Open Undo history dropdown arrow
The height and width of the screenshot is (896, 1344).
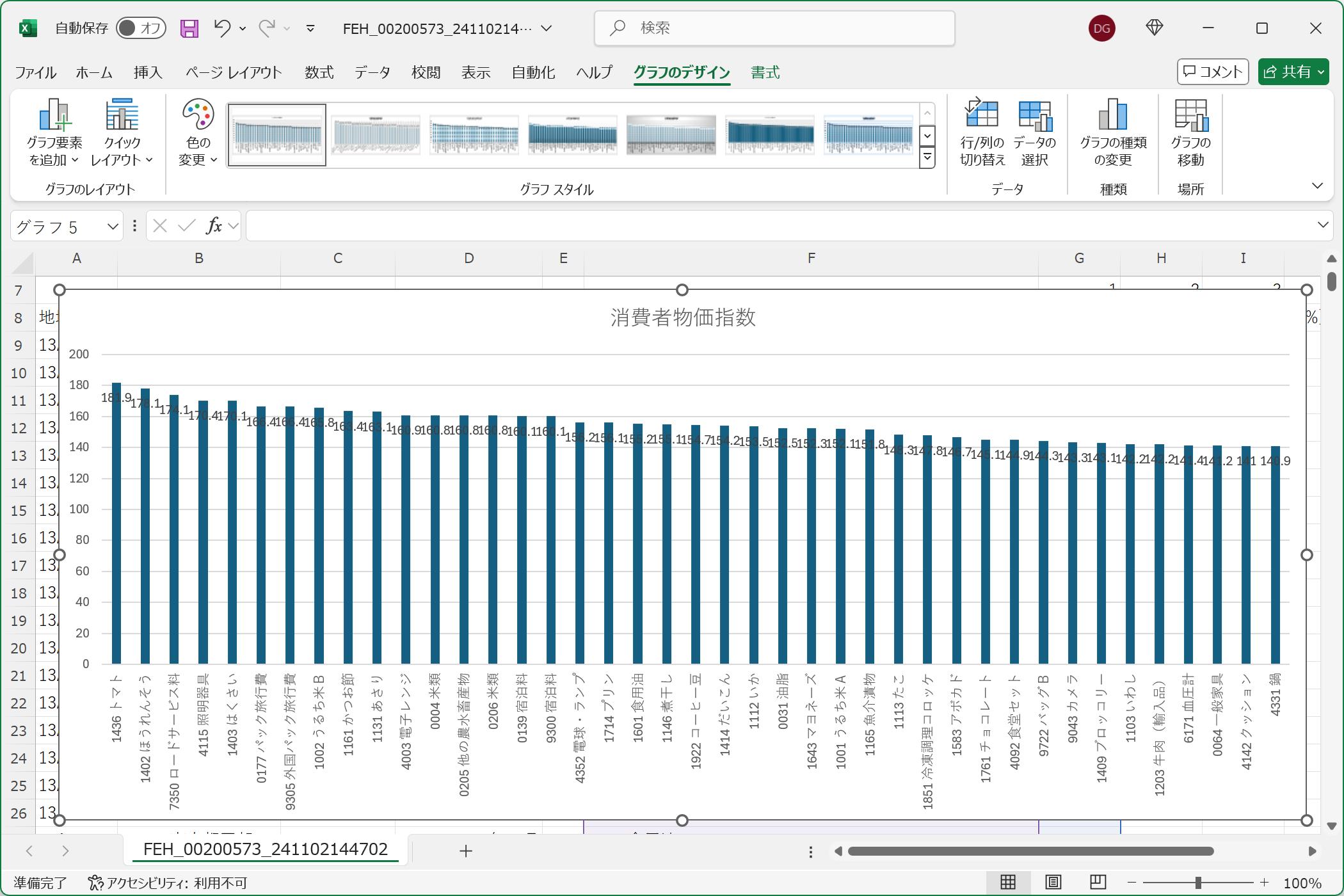pyautogui.click(x=243, y=28)
